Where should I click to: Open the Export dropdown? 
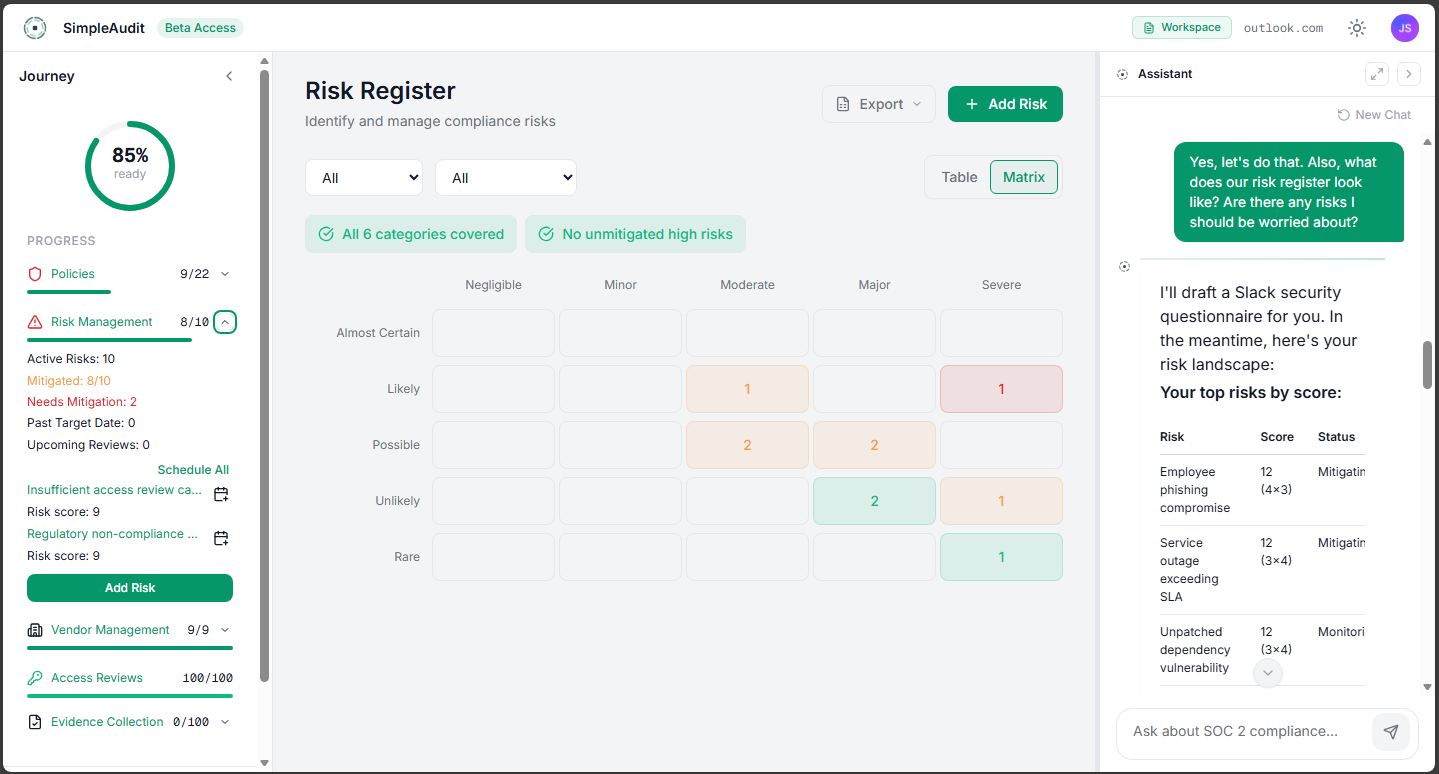coord(879,104)
